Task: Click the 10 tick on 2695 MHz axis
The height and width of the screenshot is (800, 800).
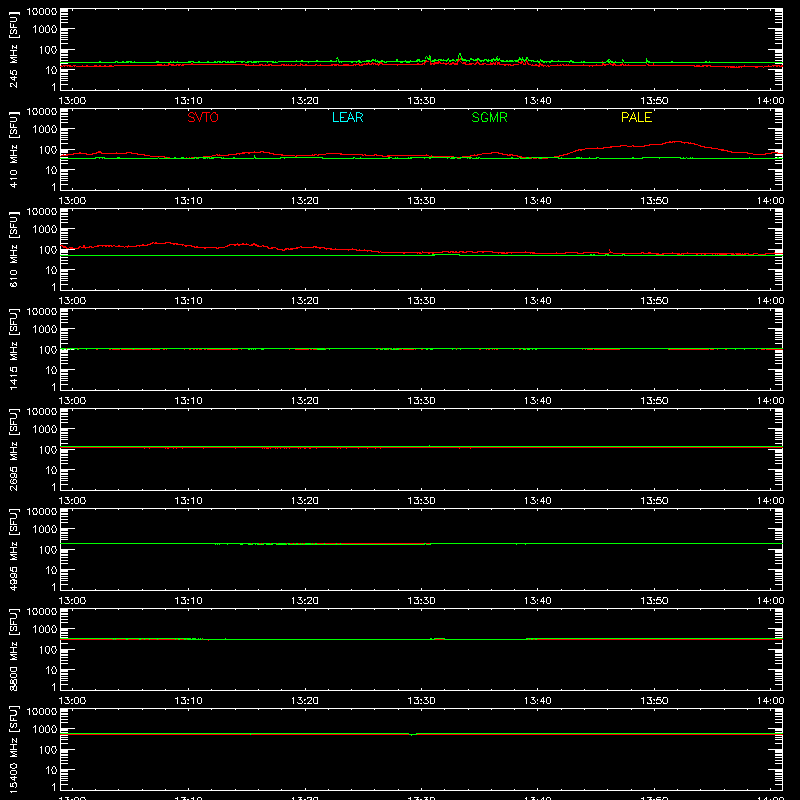Action: click(51, 470)
